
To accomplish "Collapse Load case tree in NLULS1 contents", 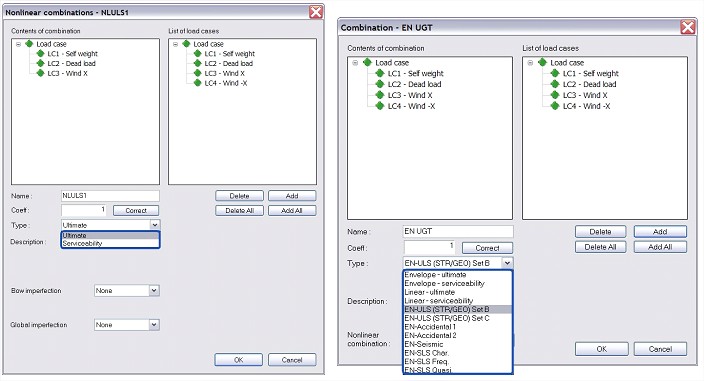I will point(18,44).
